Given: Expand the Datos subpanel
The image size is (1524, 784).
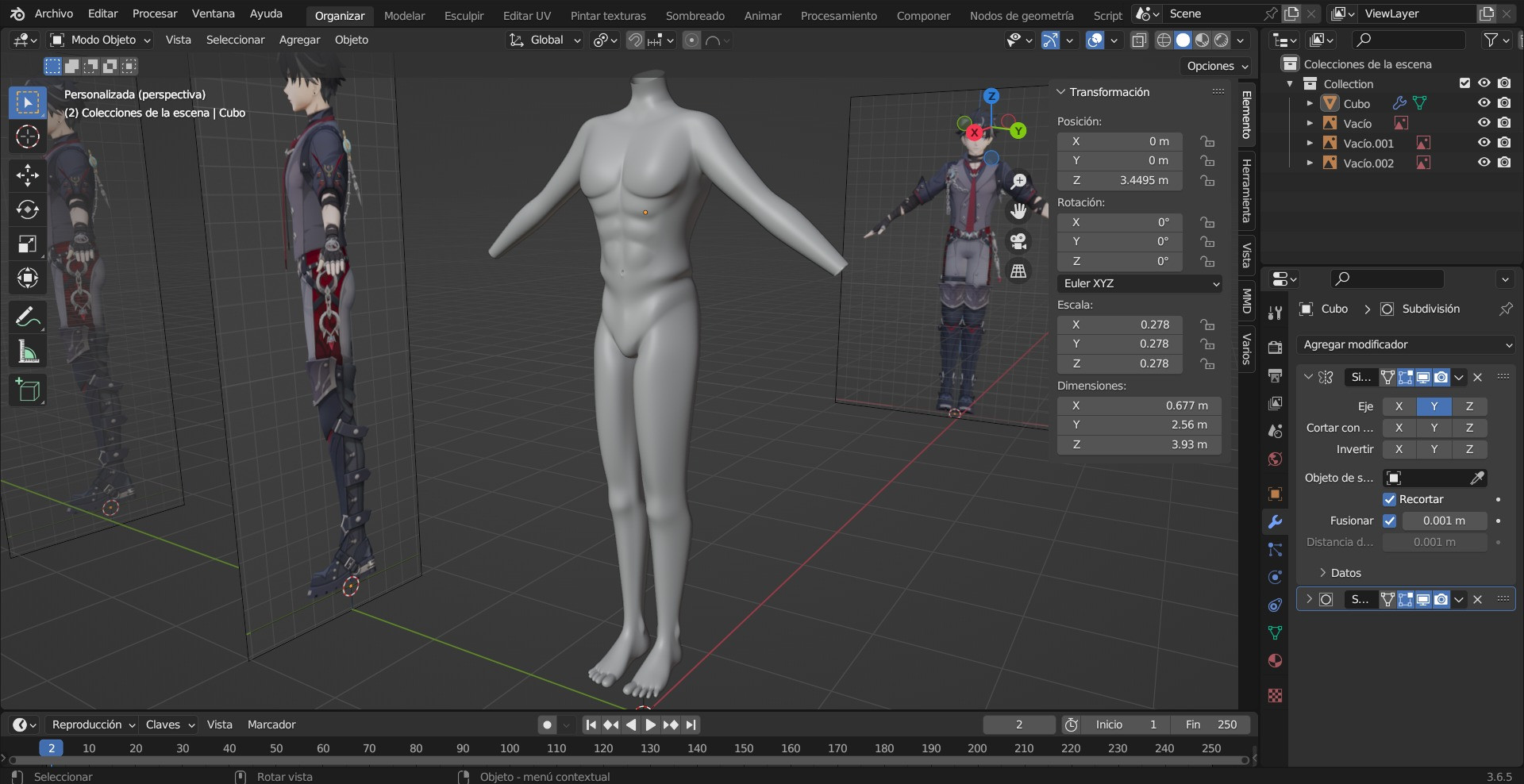Looking at the screenshot, I should tap(1339, 573).
